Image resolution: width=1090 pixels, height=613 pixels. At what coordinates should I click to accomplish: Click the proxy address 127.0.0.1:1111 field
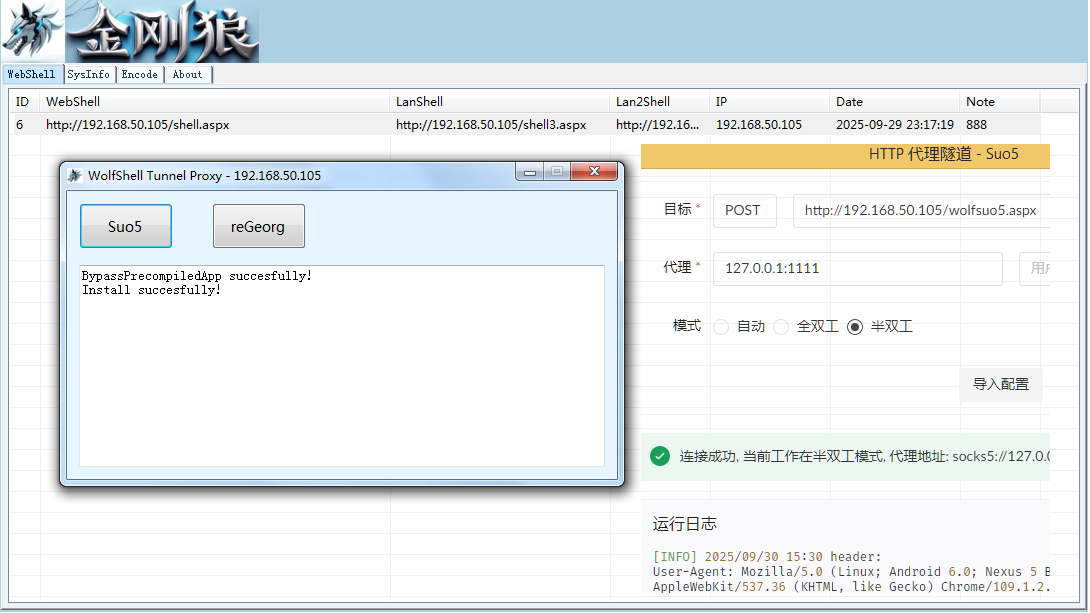tap(857, 268)
